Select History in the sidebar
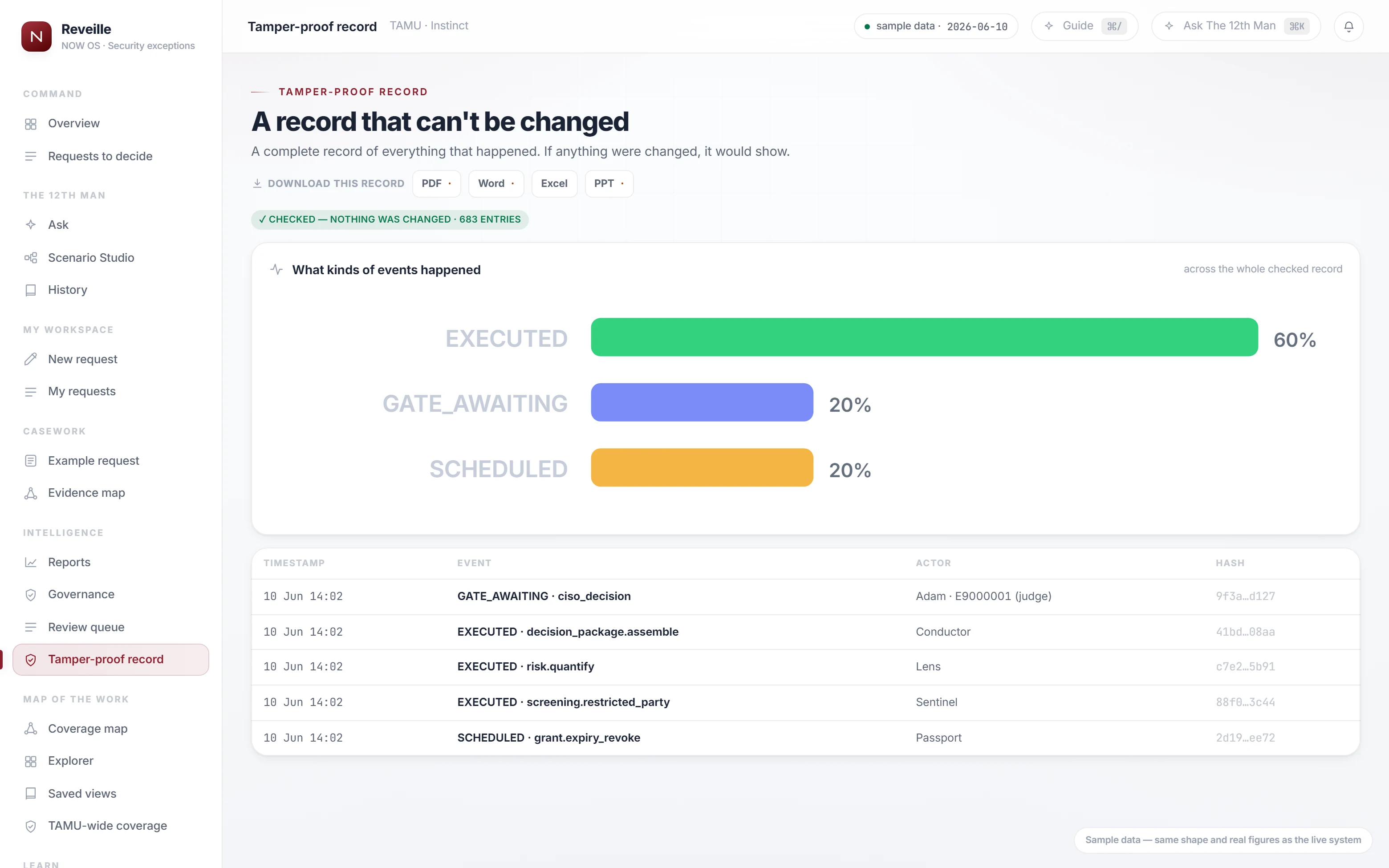Image resolution: width=1389 pixels, height=868 pixels. 111,290
